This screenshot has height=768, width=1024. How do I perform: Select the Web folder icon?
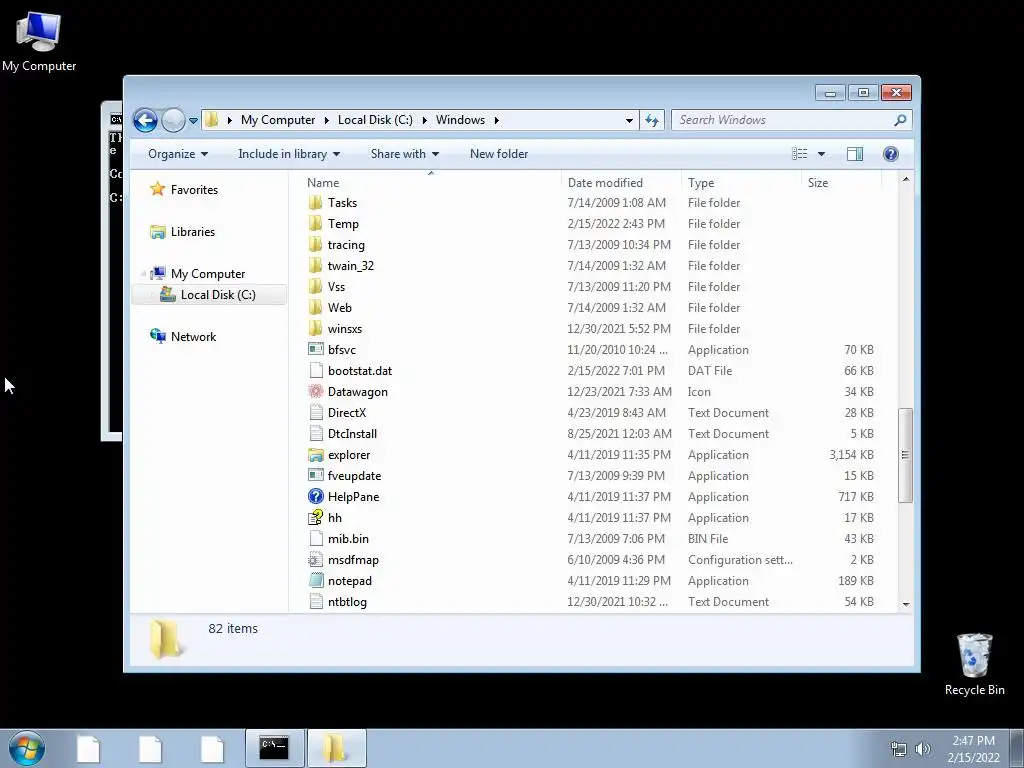315,308
